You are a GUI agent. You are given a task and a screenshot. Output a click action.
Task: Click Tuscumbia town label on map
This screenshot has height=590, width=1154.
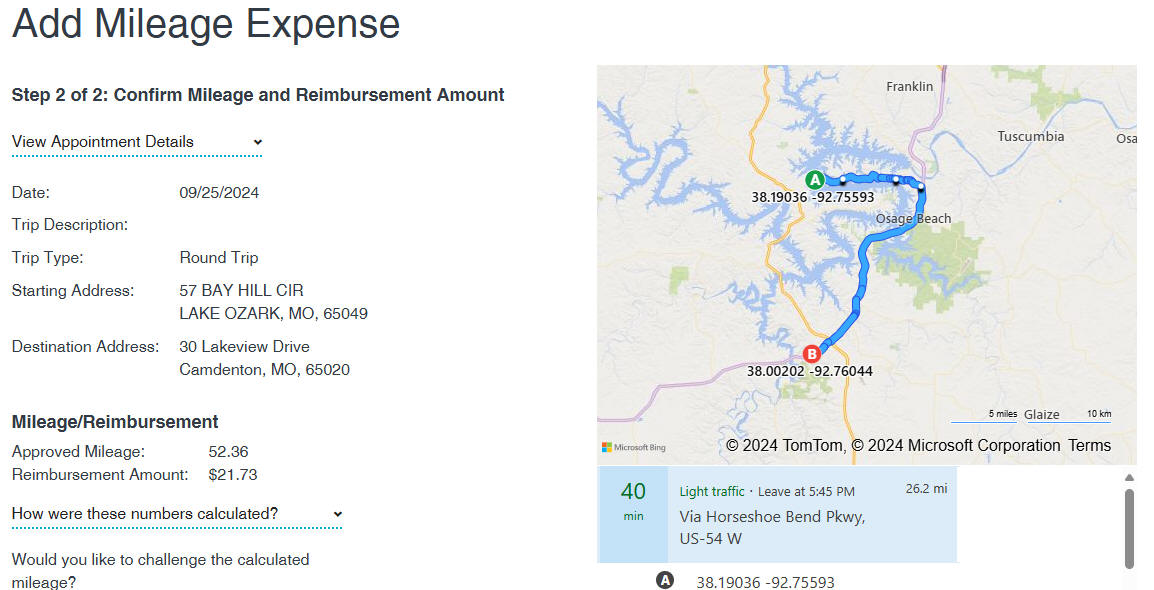click(1030, 136)
